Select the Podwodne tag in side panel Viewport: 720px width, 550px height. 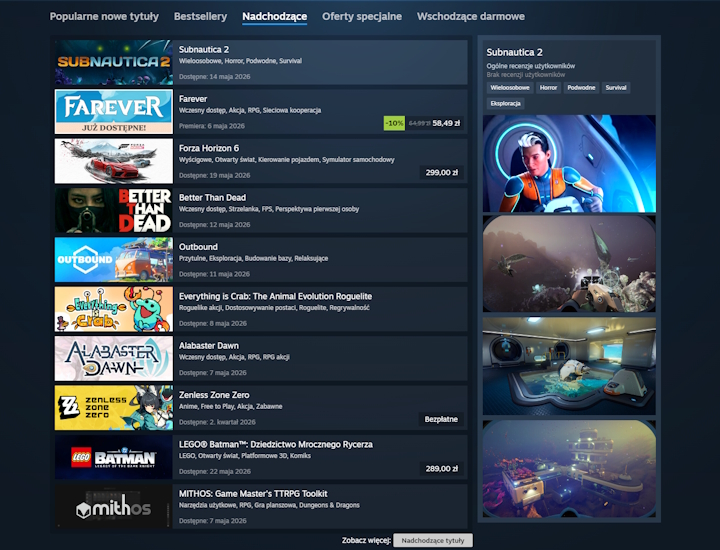coord(581,88)
